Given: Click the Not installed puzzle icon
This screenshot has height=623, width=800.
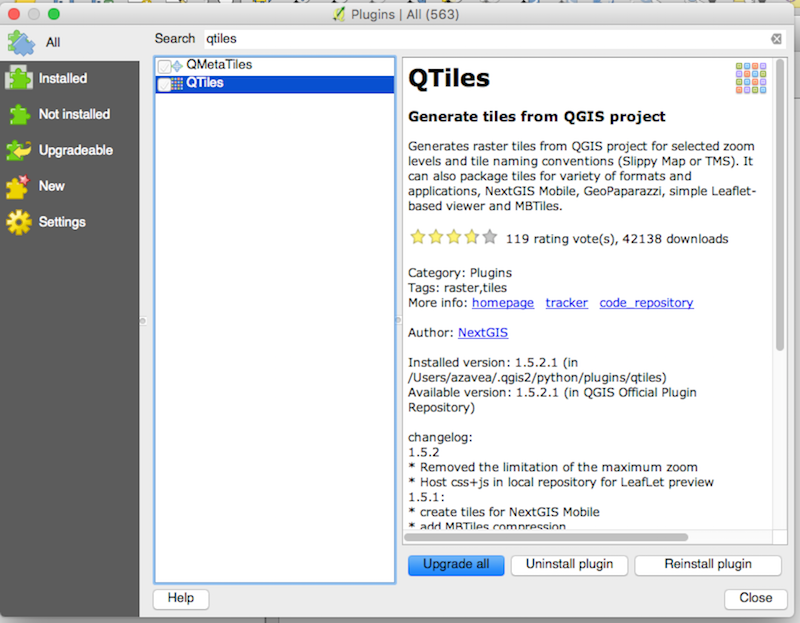Looking at the screenshot, I should coord(19,114).
